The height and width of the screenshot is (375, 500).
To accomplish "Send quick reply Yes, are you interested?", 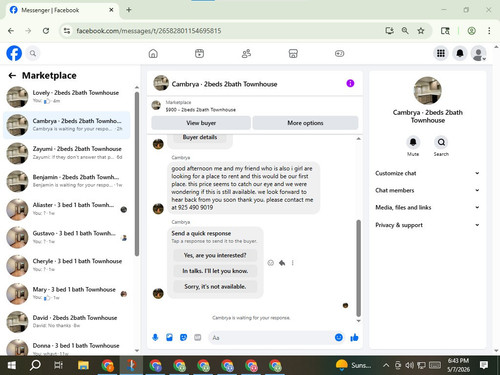I will pyautogui.click(x=215, y=255).
